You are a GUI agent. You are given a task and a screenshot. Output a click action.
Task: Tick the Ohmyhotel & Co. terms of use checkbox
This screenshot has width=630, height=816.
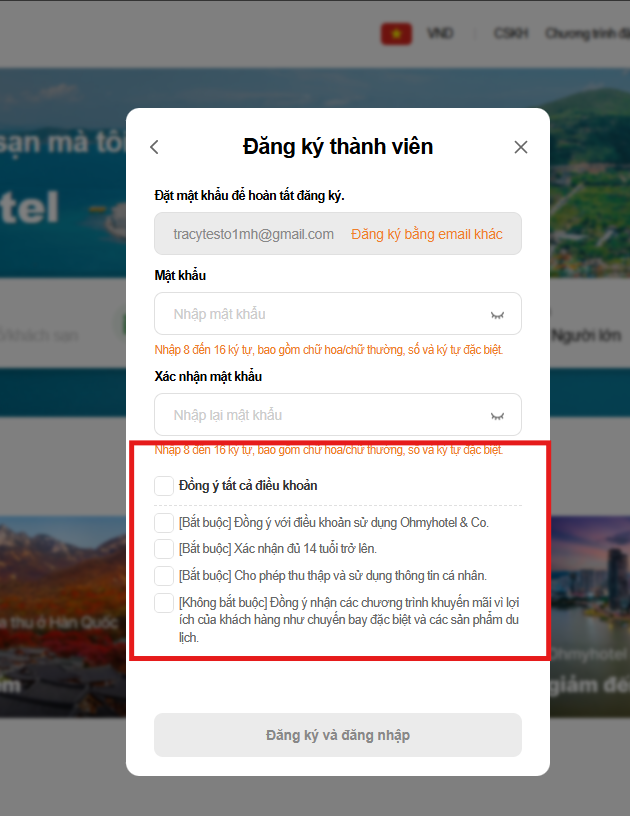coord(164,522)
